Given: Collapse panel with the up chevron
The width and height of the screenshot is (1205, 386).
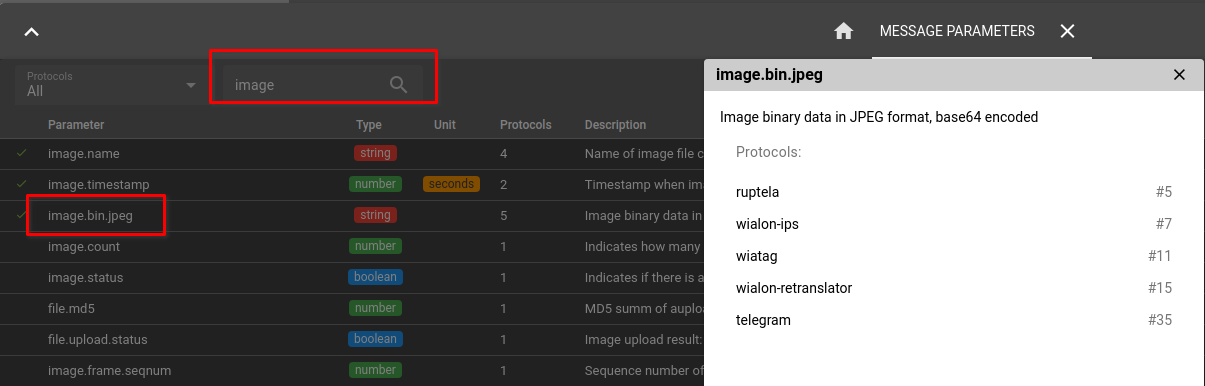Looking at the screenshot, I should click(32, 32).
